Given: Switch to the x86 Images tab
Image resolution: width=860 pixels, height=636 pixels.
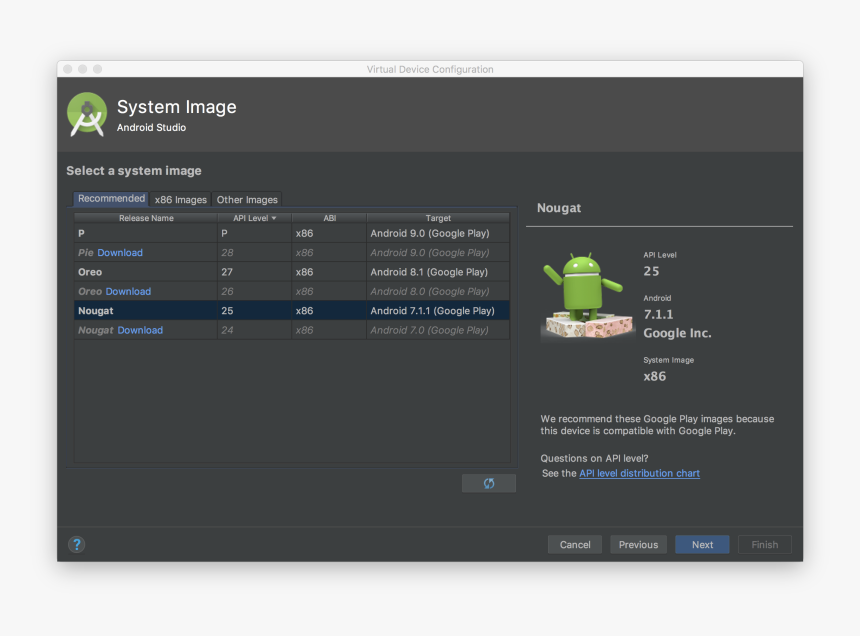Looking at the screenshot, I should pos(180,200).
